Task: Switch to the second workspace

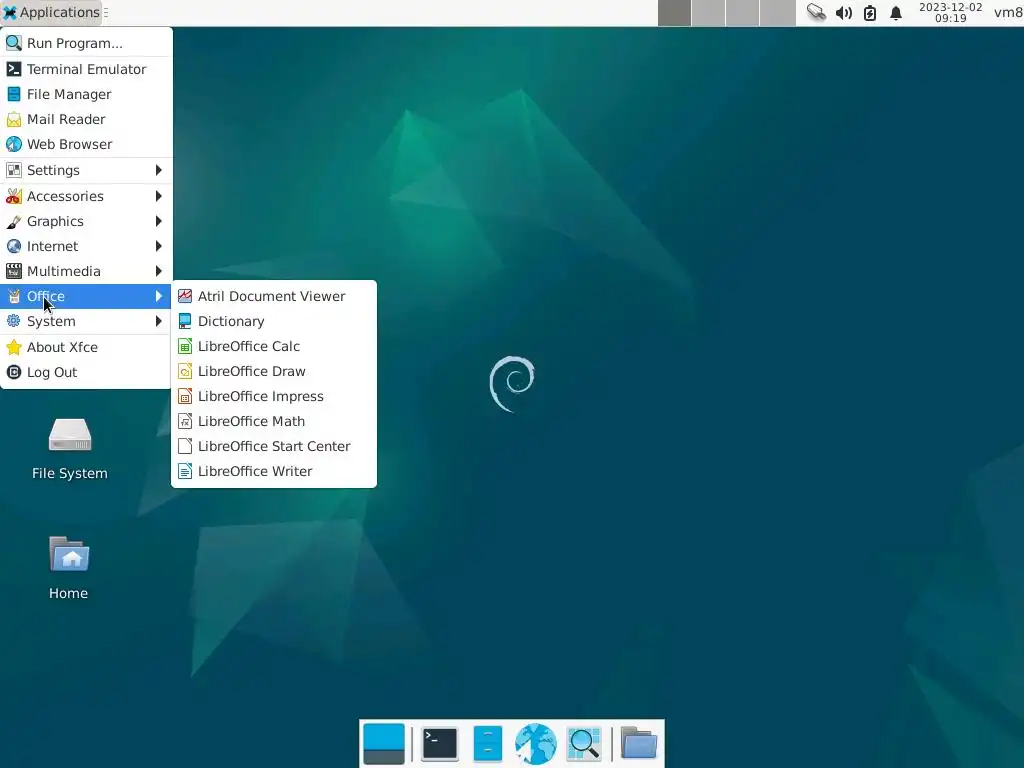Action: (x=709, y=13)
